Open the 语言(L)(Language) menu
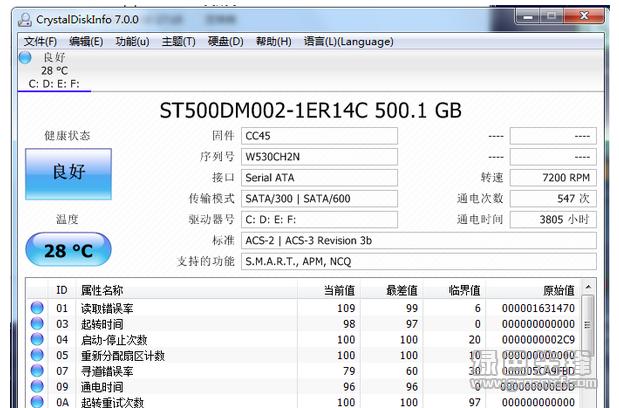This screenshot has height=408, width=619. pyautogui.click(x=348, y=41)
